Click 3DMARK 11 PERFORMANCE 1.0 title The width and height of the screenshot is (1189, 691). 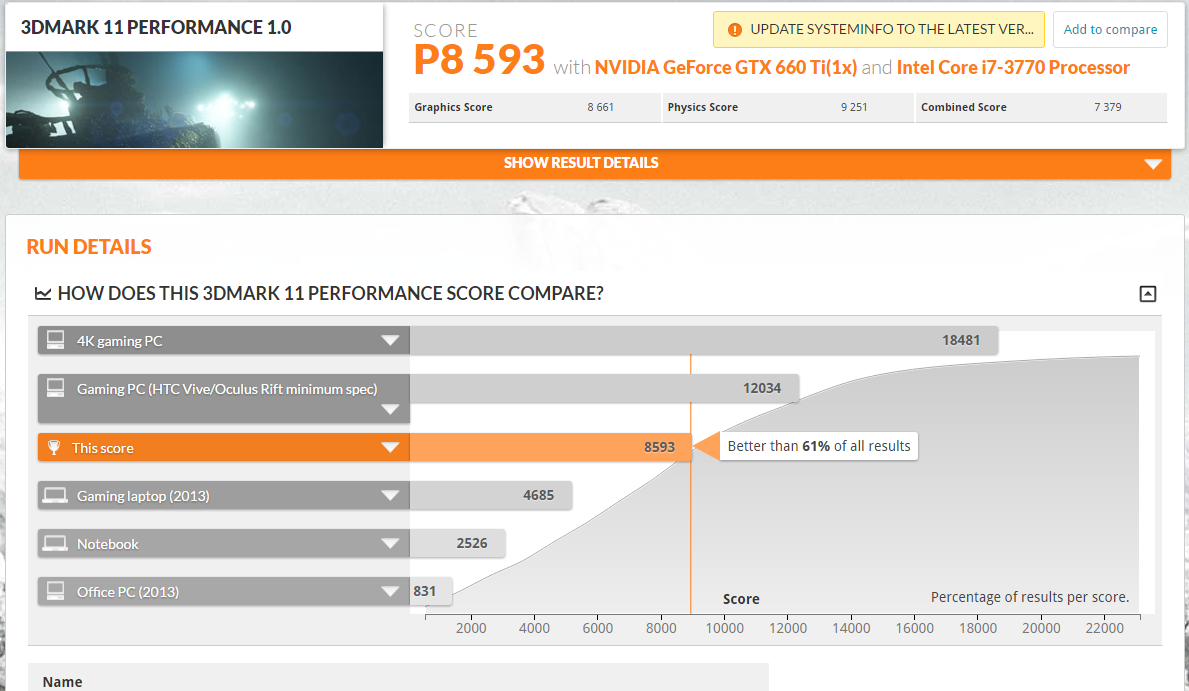155,27
